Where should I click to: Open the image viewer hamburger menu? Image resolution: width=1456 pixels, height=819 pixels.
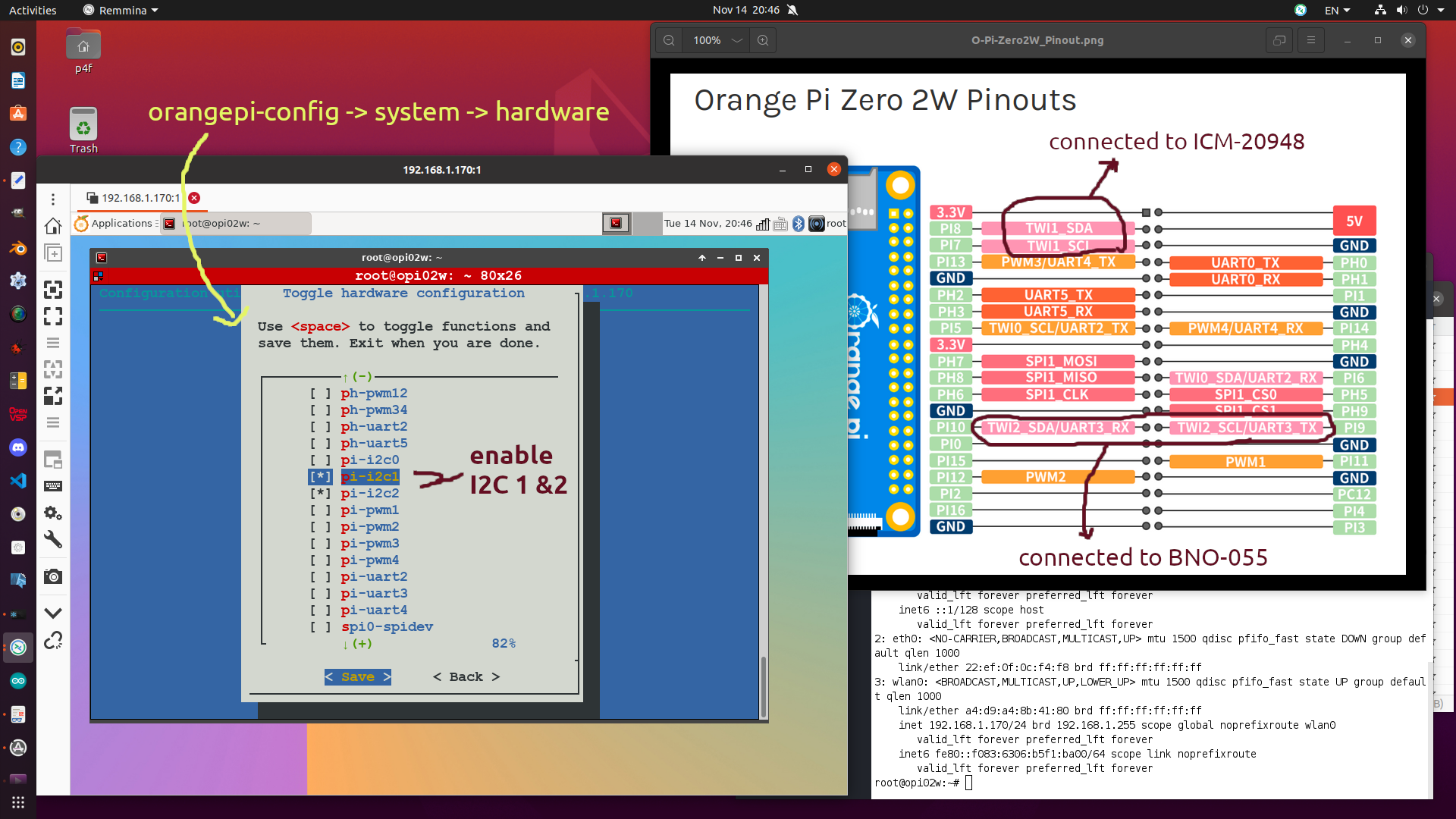click(x=1311, y=40)
